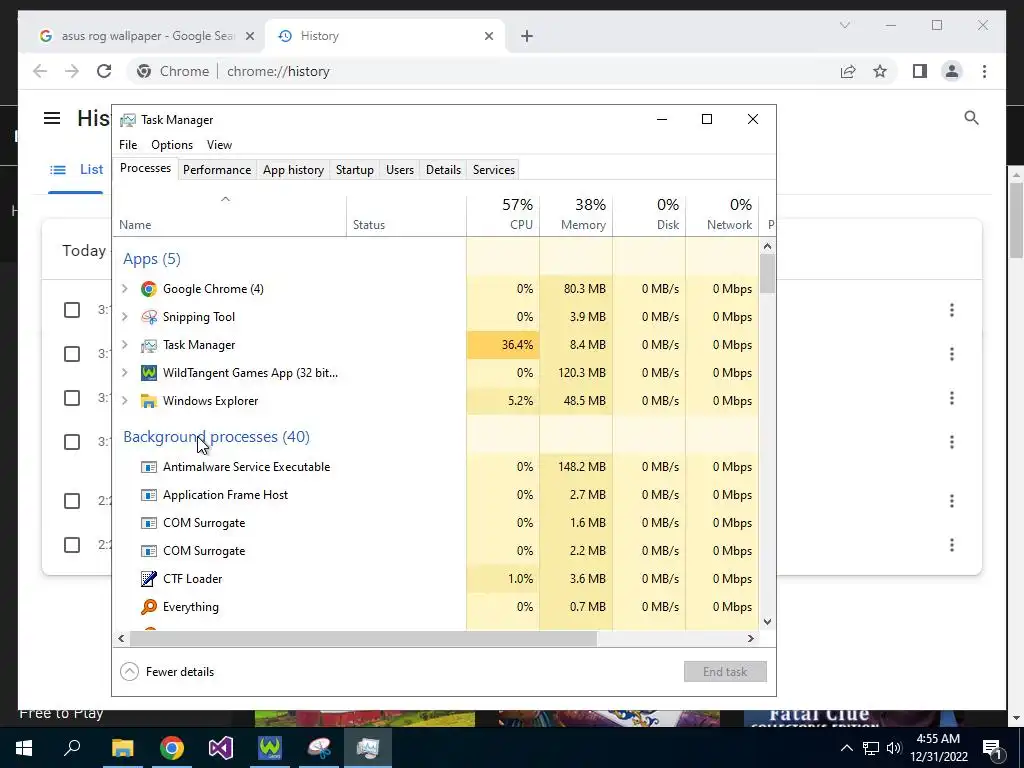
Task: Collapse to Fewer details
Action: (167, 671)
